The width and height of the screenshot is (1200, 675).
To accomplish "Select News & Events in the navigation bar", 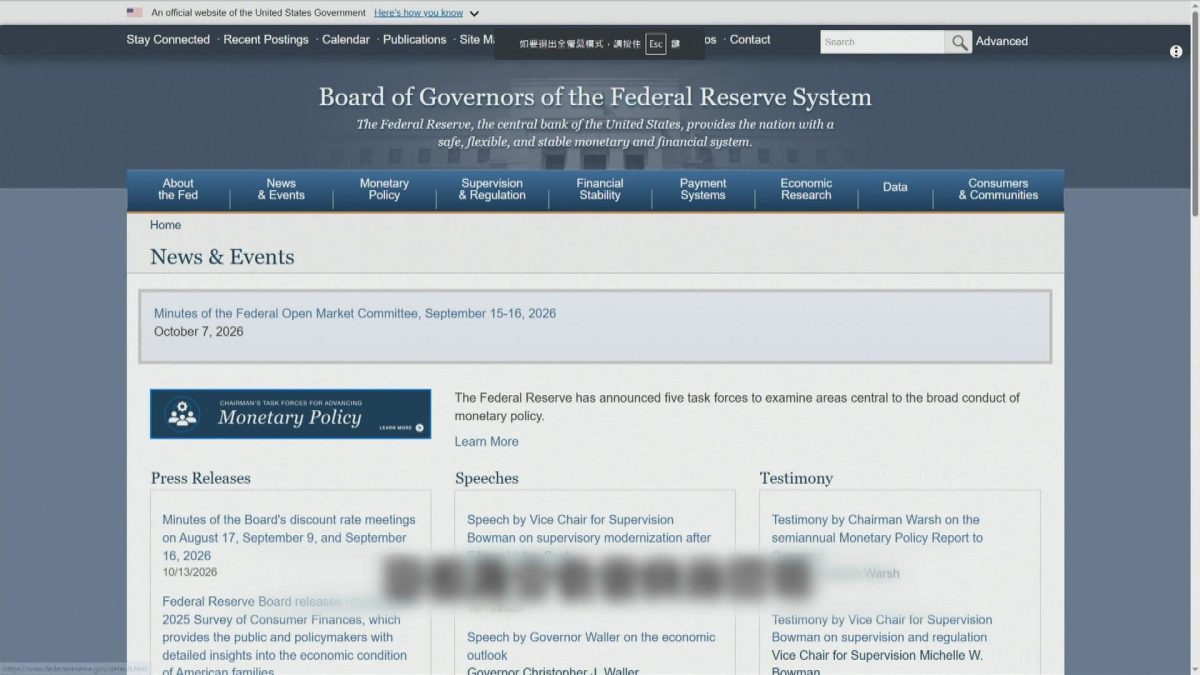I will pyautogui.click(x=281, y=189).
